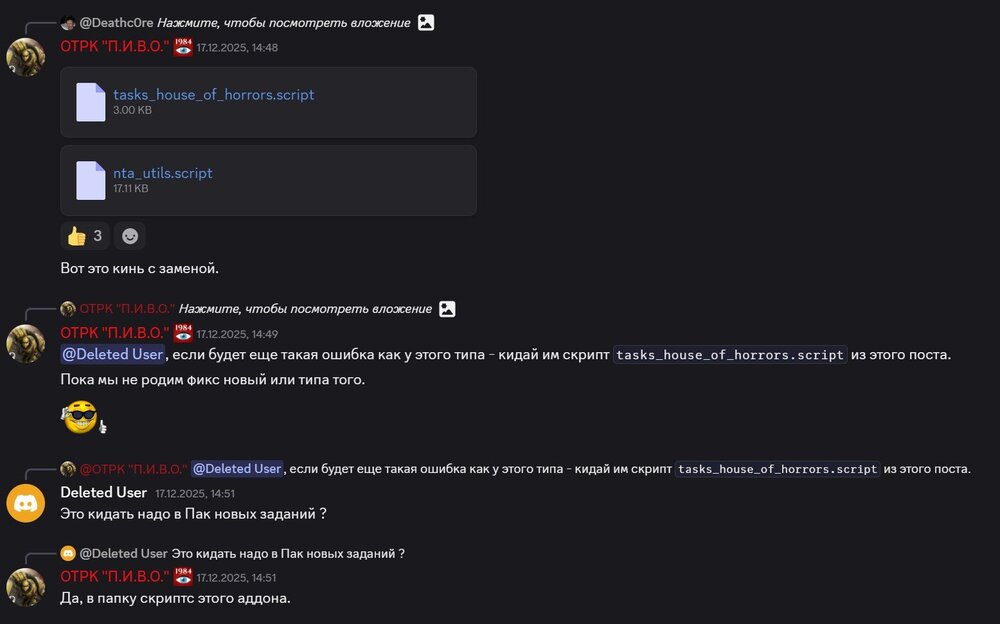Click the attachment image icon in Deathc0re reply
Image resolution: width=1000 pixels, height=624 pixels.
(426, 22)
